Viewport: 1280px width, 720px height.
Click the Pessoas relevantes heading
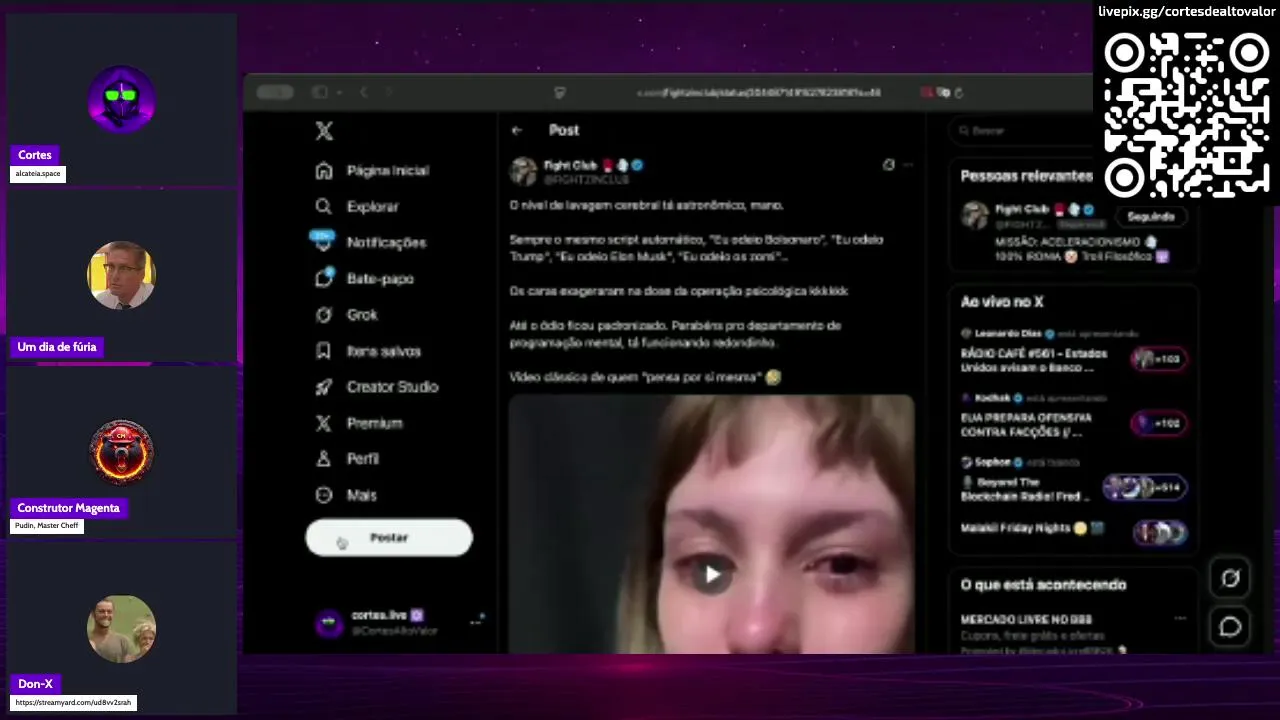pyautogui.click(x=1026, y=176)
